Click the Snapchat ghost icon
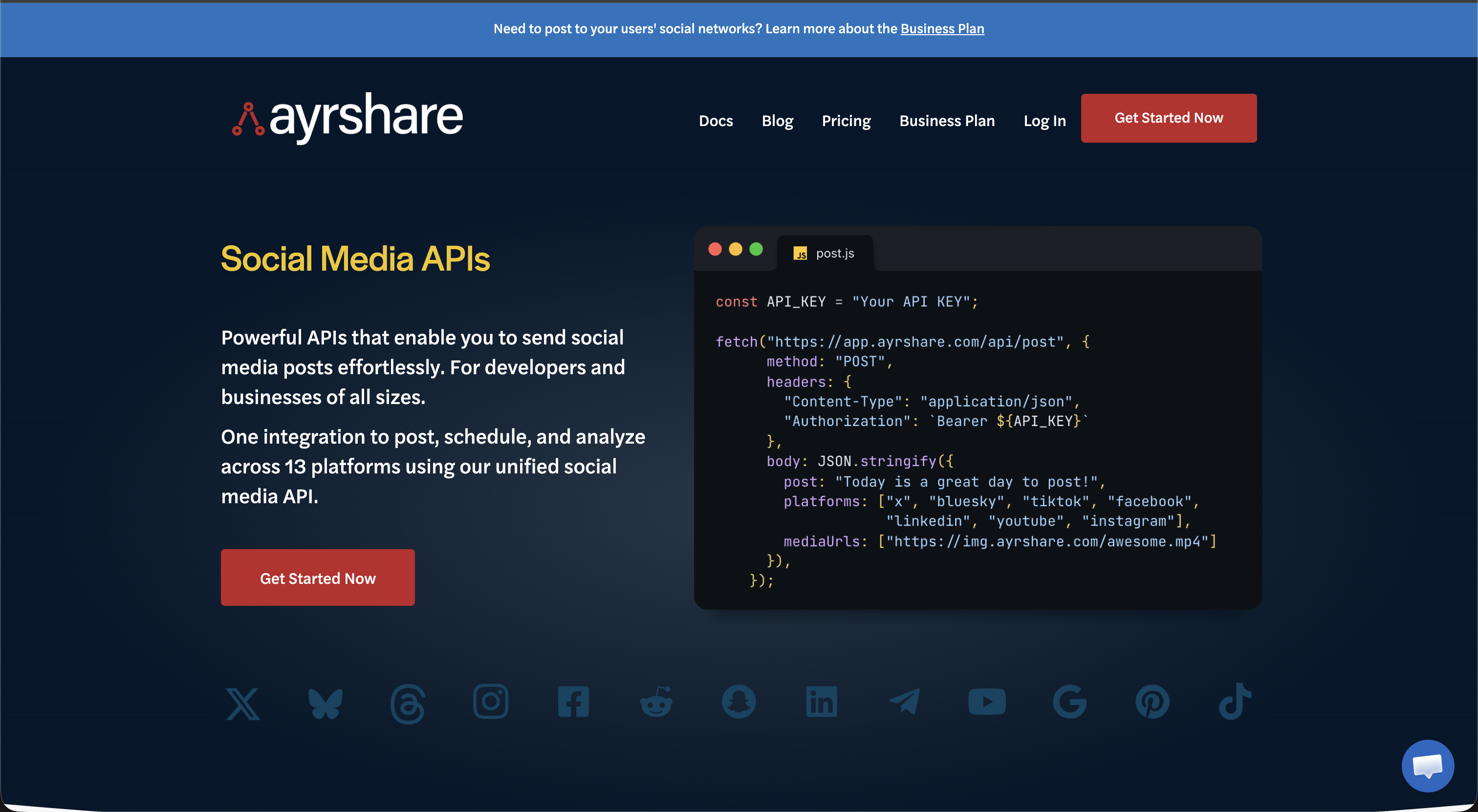 (x=739, y=702)
